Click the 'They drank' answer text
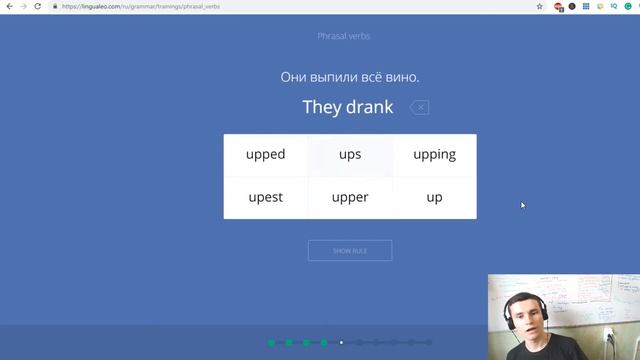The height and width of the screenshot is (360, 640). pyautogui.click(x=348, y=107)
